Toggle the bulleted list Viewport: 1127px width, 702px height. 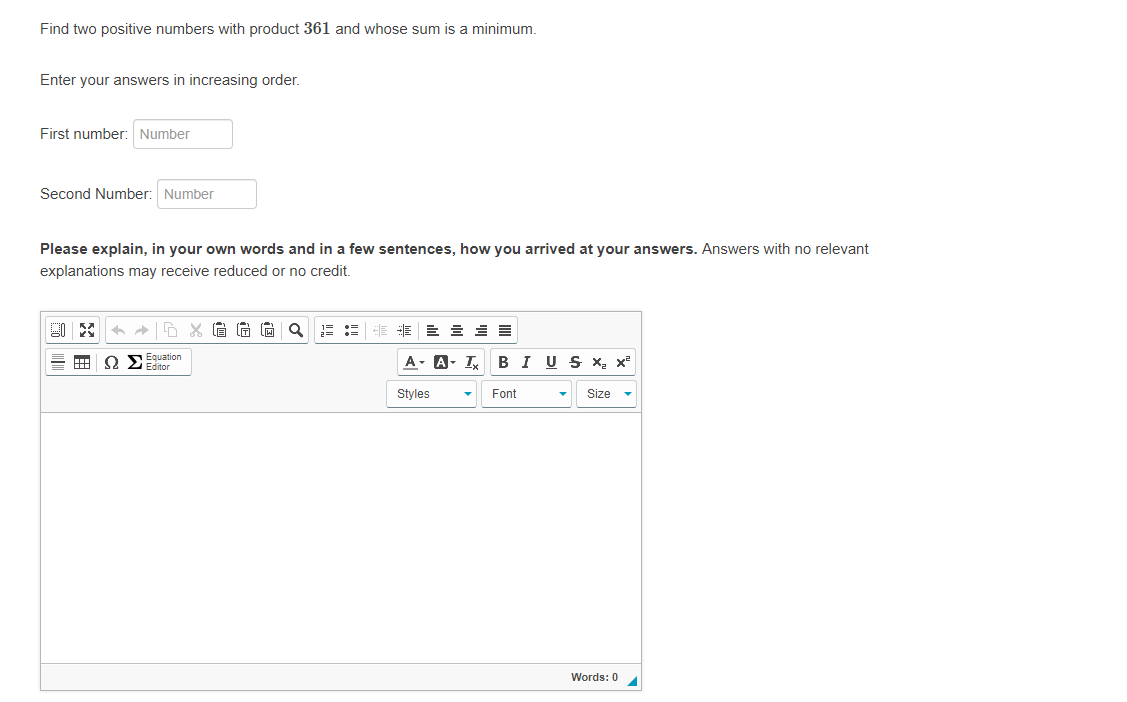pos(351,330)
